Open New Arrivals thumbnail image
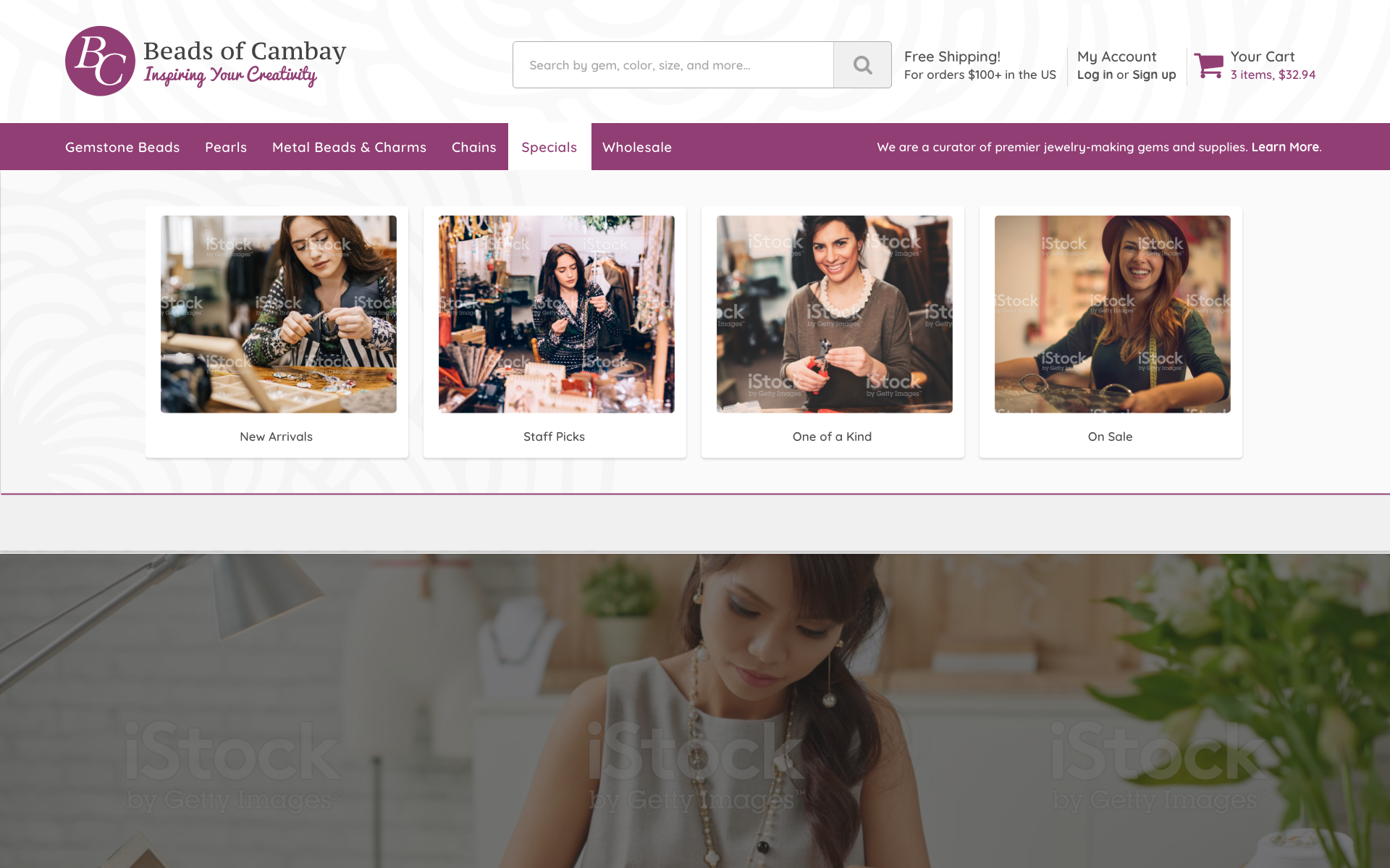1390x868 pixels. pyautogui.click(x=279, y=314)
